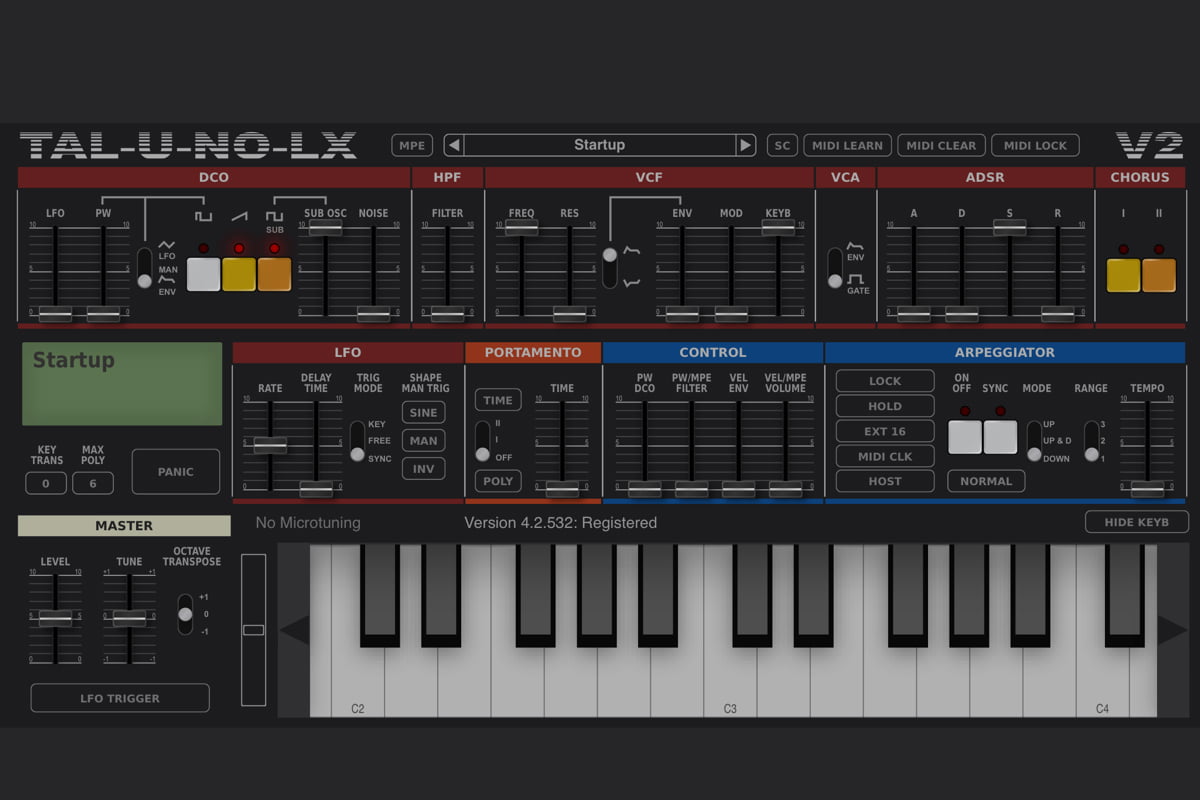Open the LFO shape SINE selector
This screenshot has height=800, width=1200.
[423, 413]
